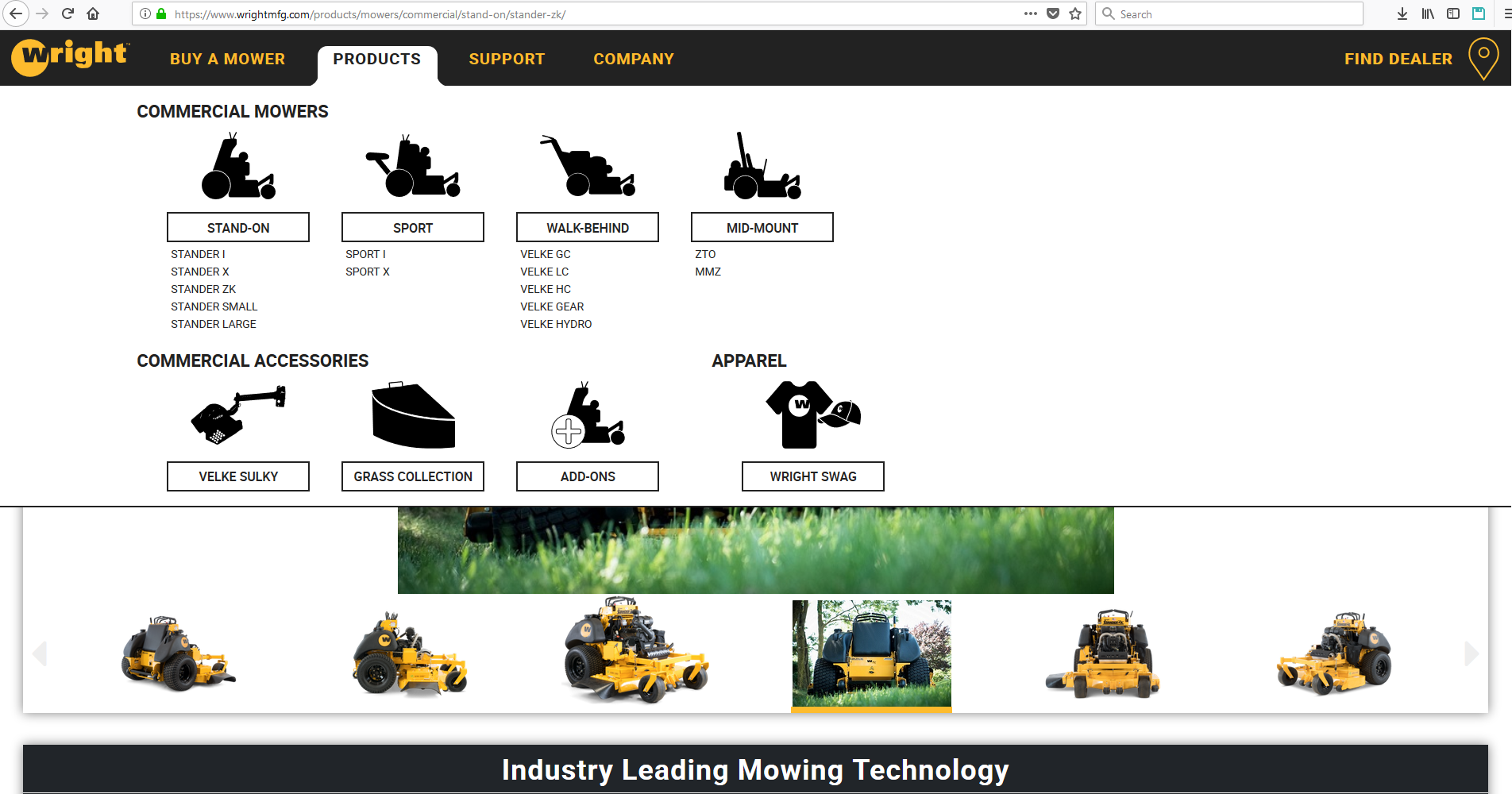Viewport: 1512px width, 794px height.
Task: Click the green padlock site security icon
Action: pyautogui.click(x=161, y=13)
